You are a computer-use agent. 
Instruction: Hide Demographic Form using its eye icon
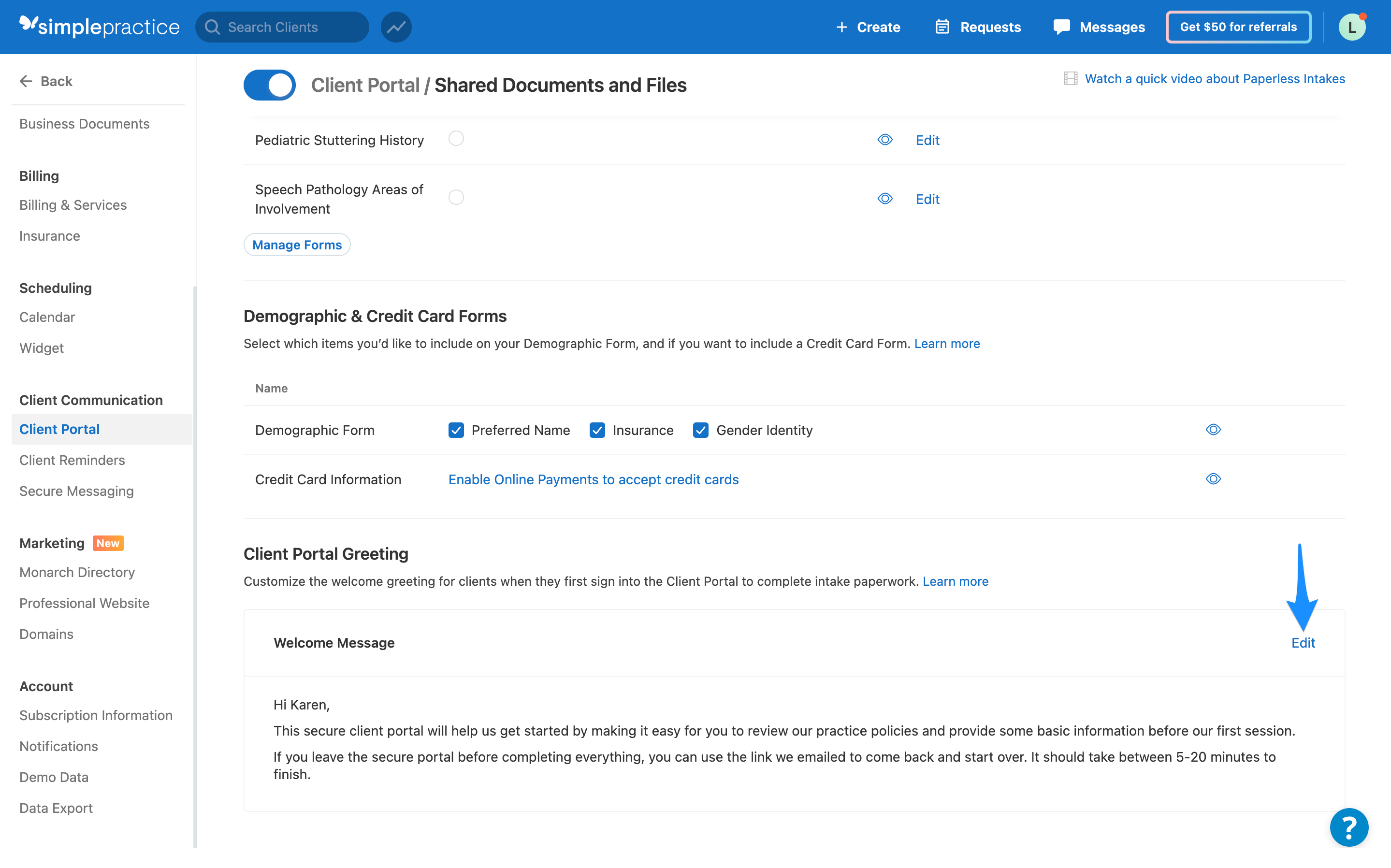coord(1214,429)
